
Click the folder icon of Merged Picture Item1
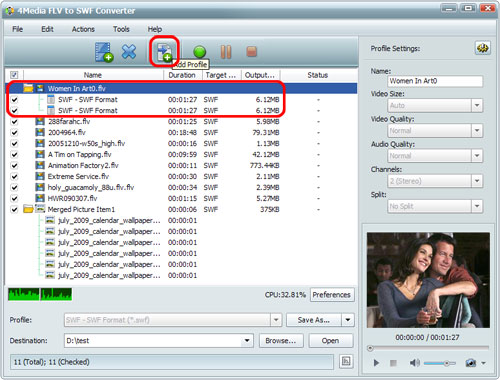click(28, 209)
